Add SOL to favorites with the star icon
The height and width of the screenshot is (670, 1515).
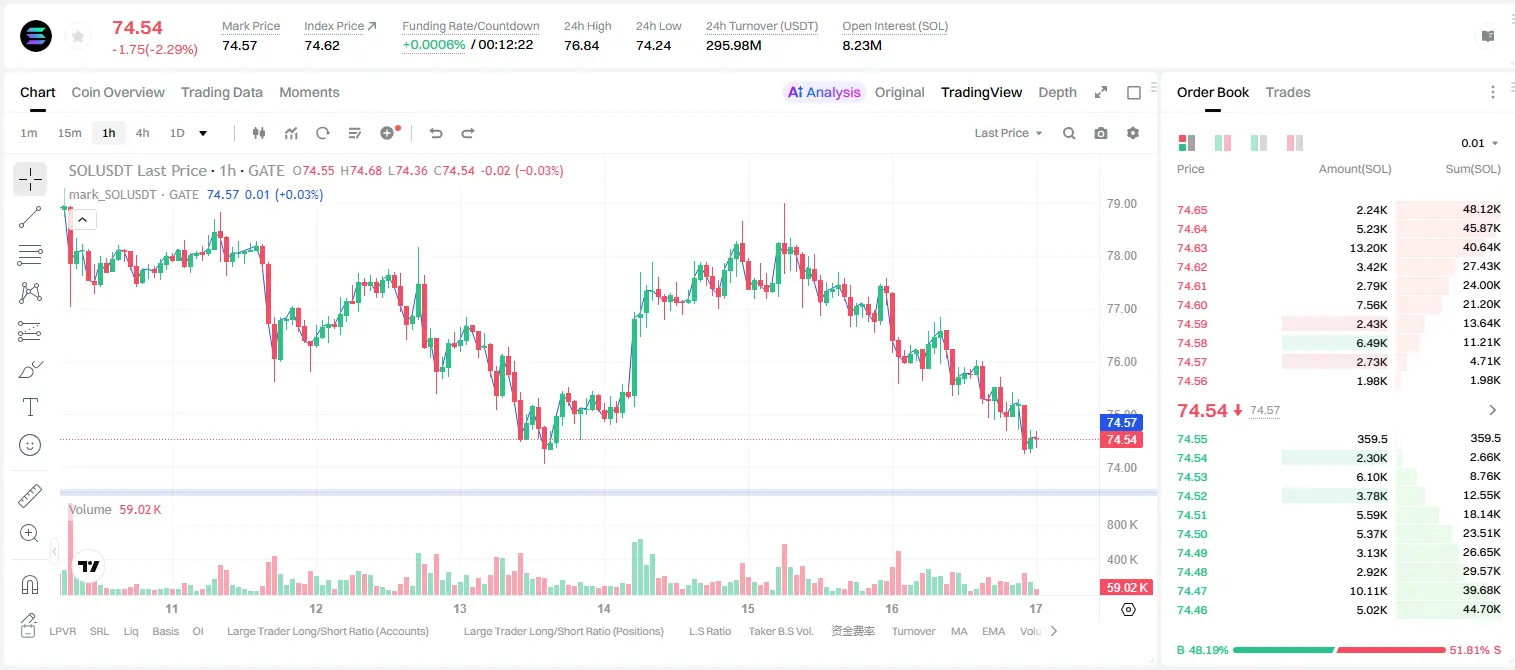(77, 37)
